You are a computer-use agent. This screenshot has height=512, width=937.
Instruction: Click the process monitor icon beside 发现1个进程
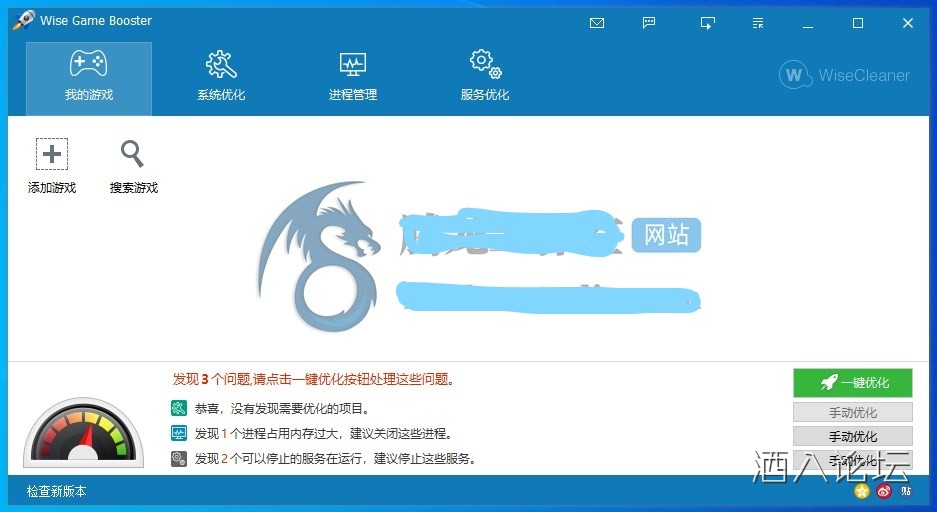tap(179, 433)
